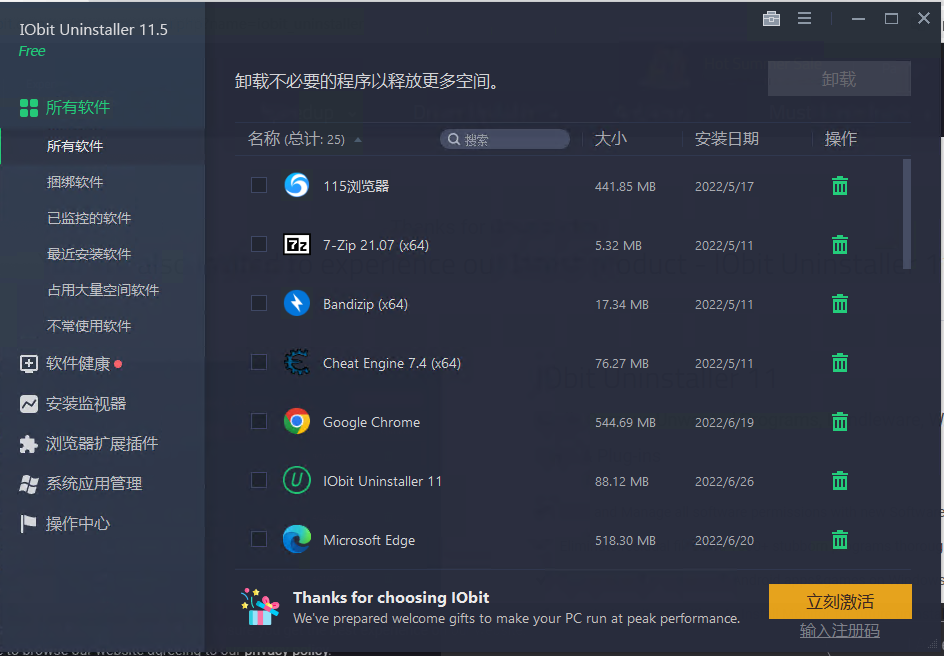Image resolution: width=944 pixels, height=656 pixels.
Task: Select the Bandizip (x64) checkbox
Action: 259,303
